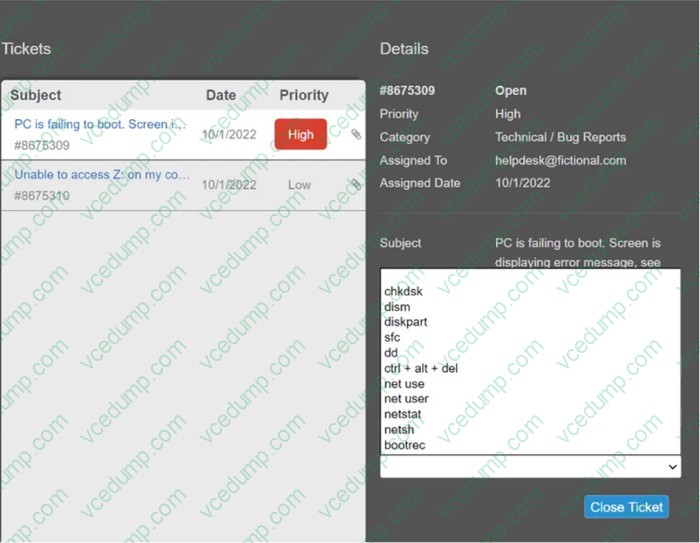The width and height of the screenshot is (700, 543).
Task: Click the attachment paperclip on ticket #8675309
Action: [x=356, y=134]
